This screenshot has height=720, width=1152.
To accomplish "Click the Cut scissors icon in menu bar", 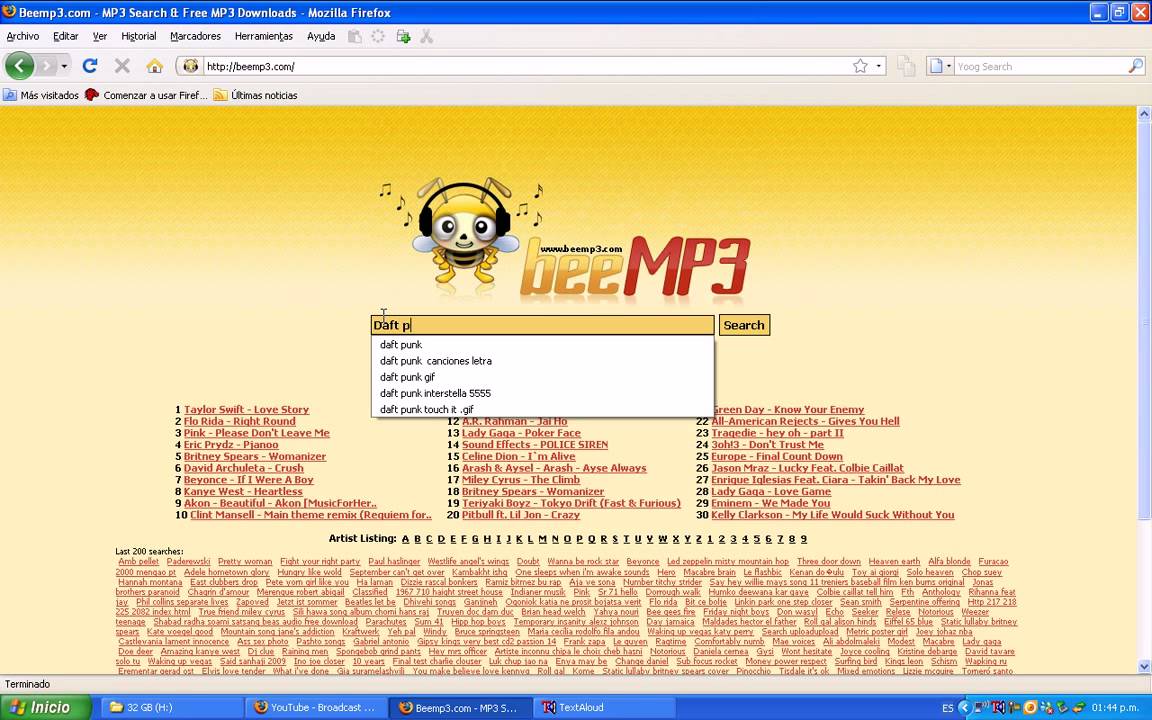I will (427, 36).
